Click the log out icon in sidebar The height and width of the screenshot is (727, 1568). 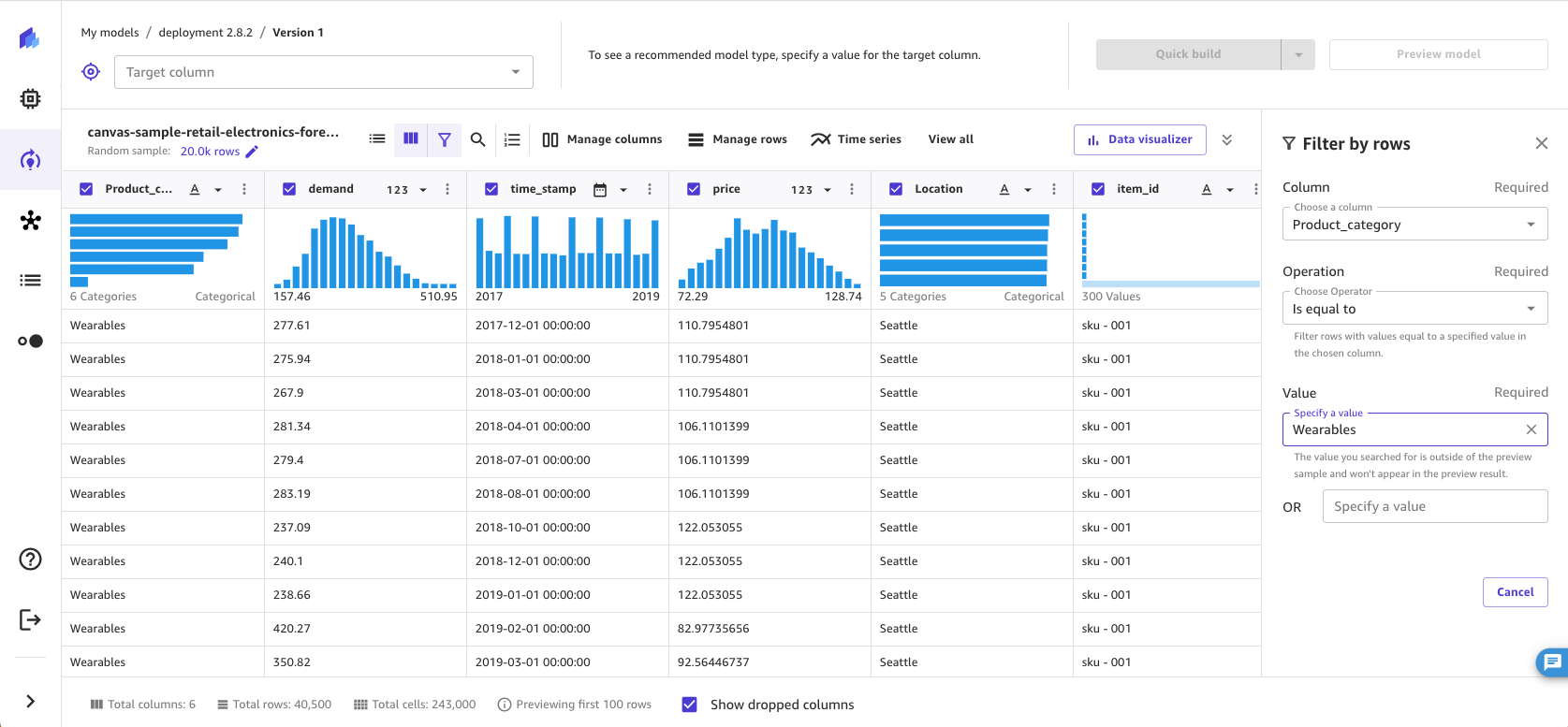pos(30,619)
